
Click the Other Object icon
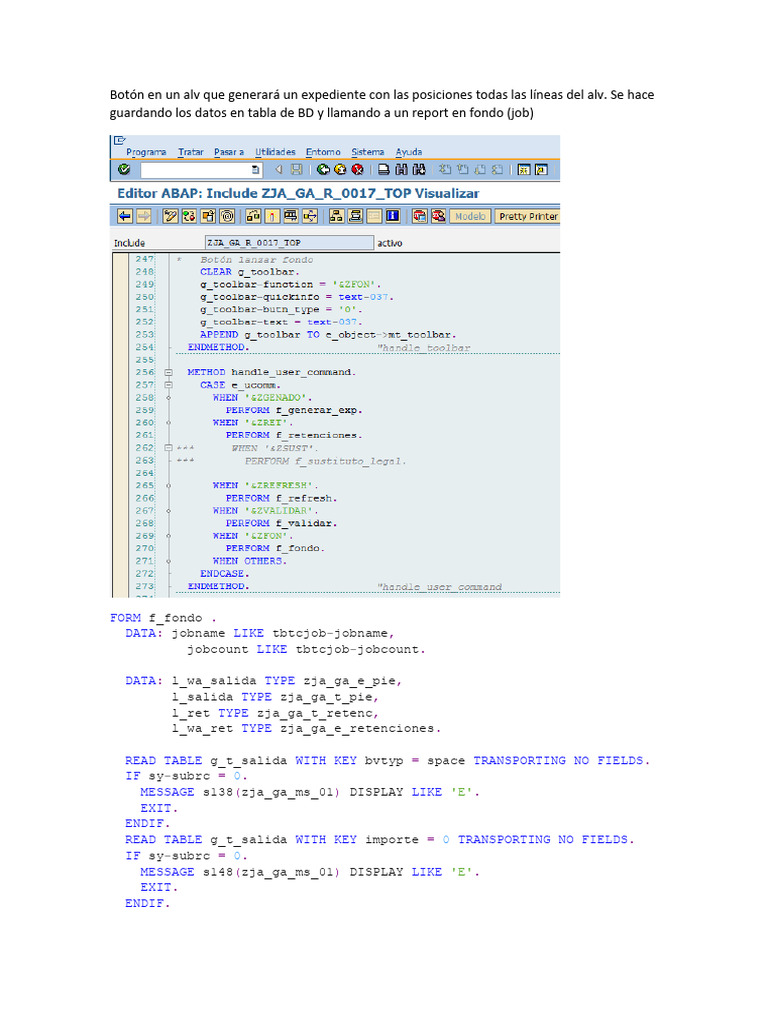pos(208,216)
